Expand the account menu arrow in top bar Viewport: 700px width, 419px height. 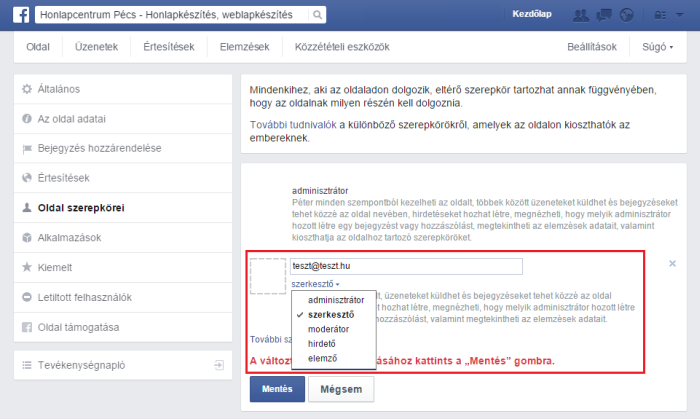point(679,15)
